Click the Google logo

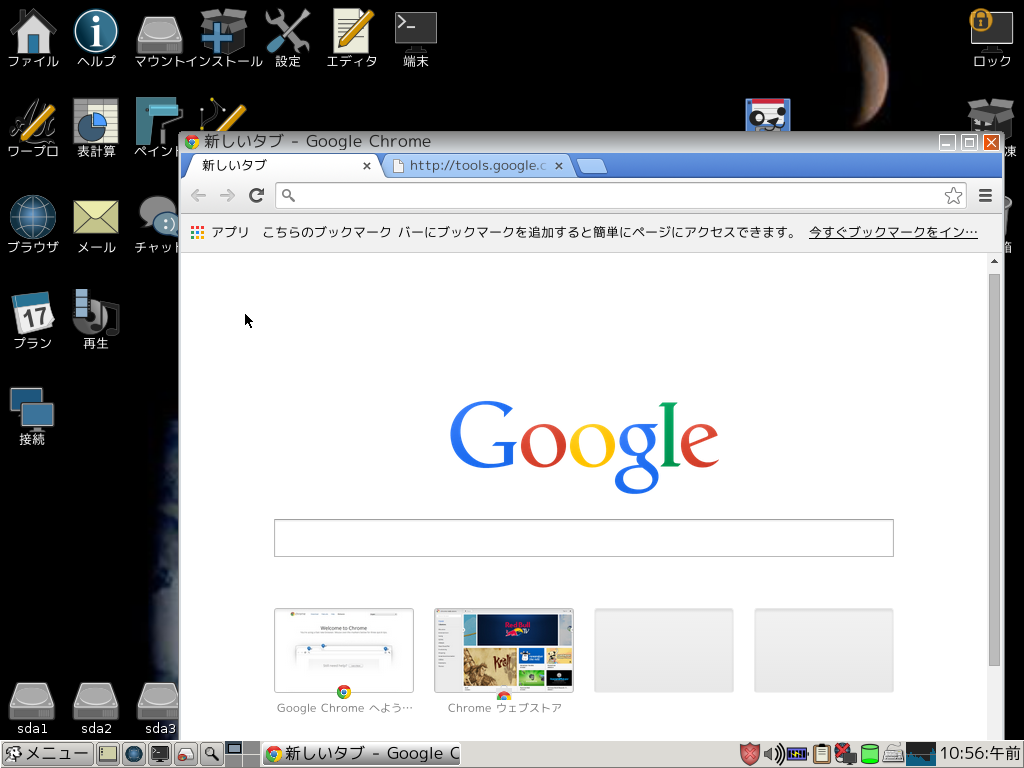[x=584, y=445]
